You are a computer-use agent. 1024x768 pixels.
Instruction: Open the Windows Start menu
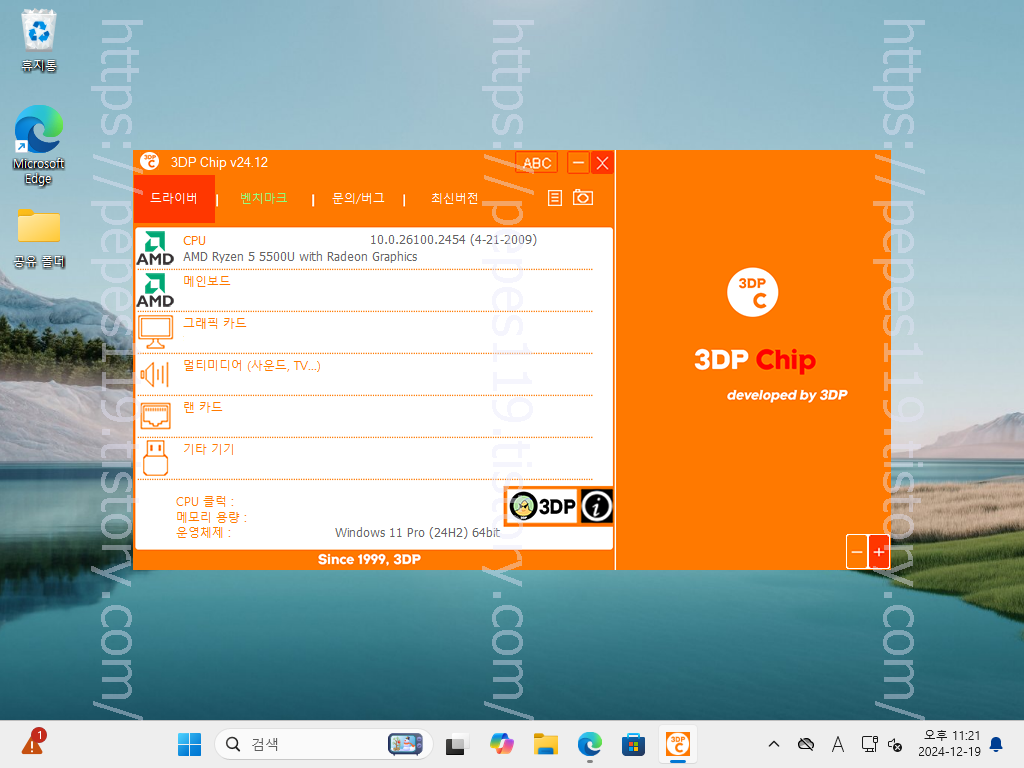tap(189, 744)
